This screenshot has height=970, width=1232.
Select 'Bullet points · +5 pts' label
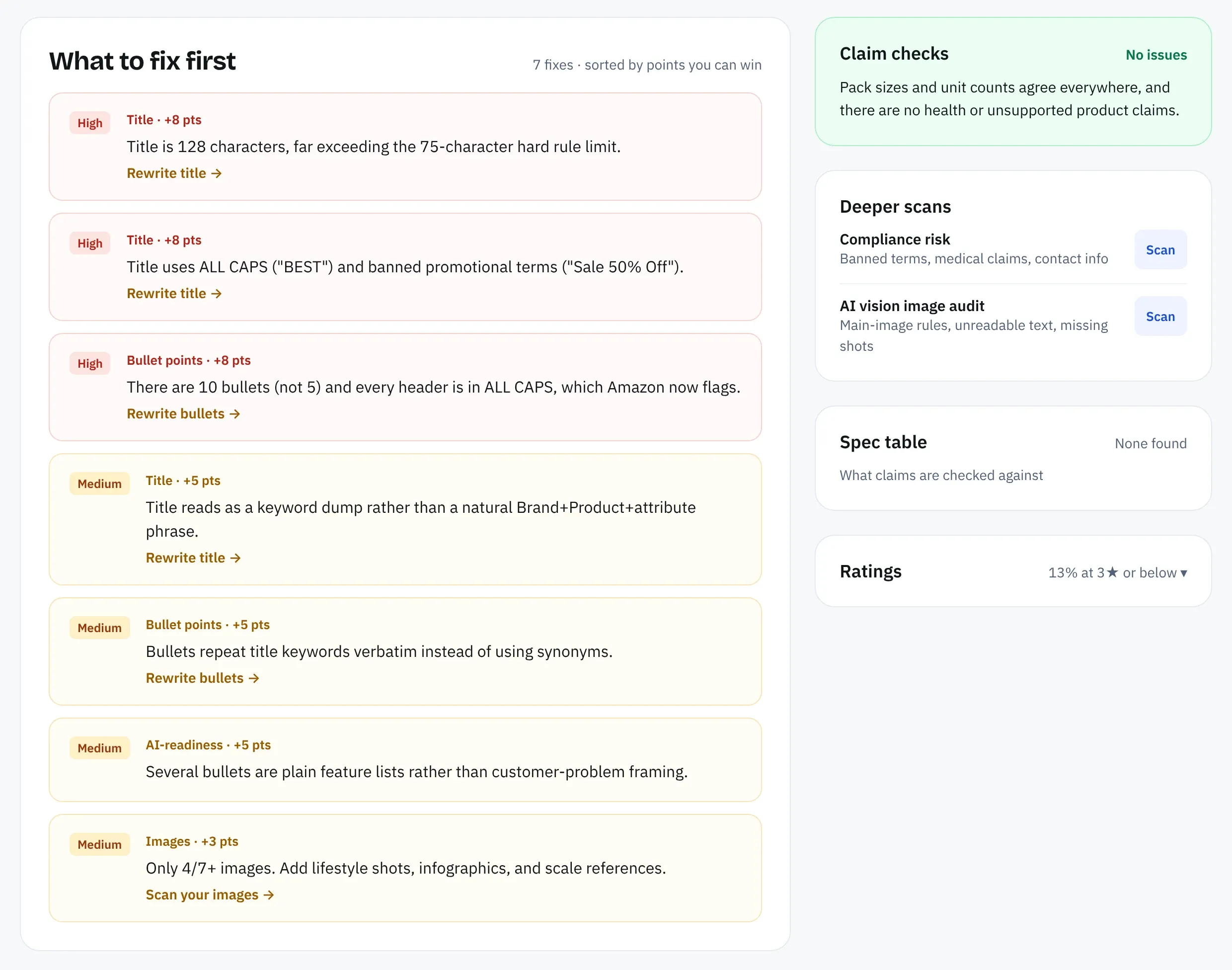click(x=207, y=625)
